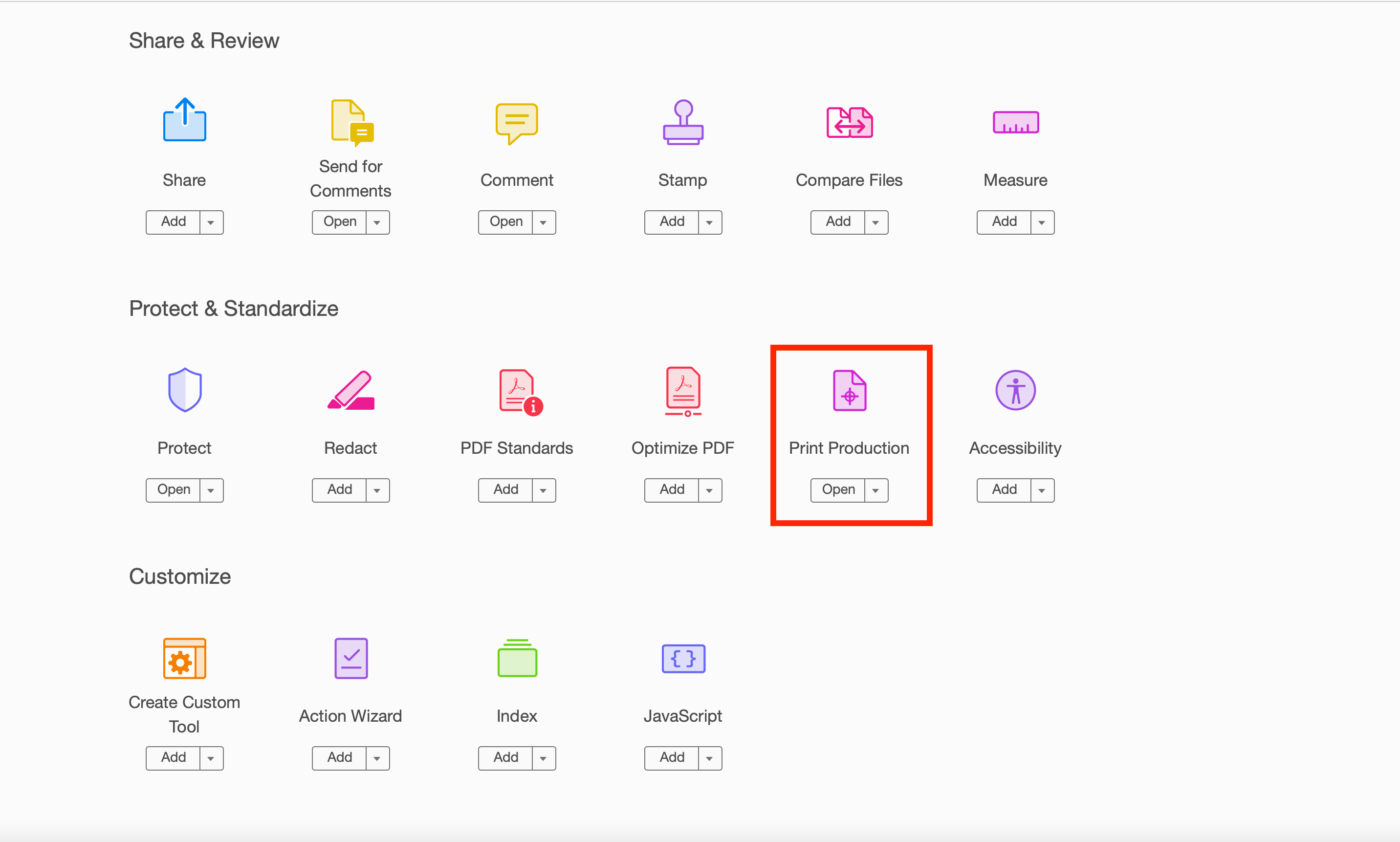Add the Stamp tool
This screenshot has width=1400, height=842.
672,222
